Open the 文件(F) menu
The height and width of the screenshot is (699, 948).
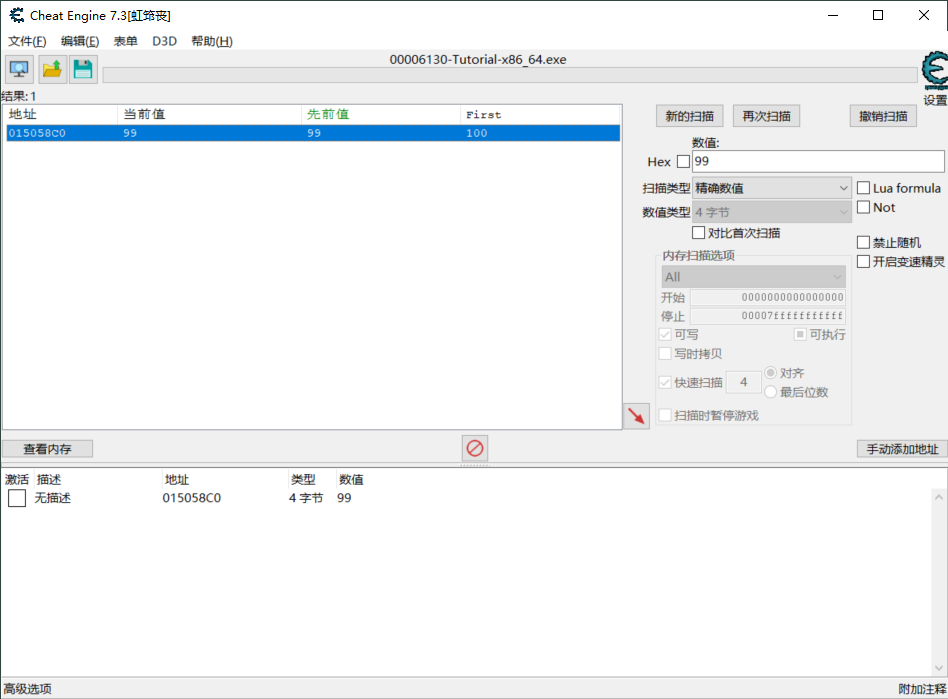point(27,41)
